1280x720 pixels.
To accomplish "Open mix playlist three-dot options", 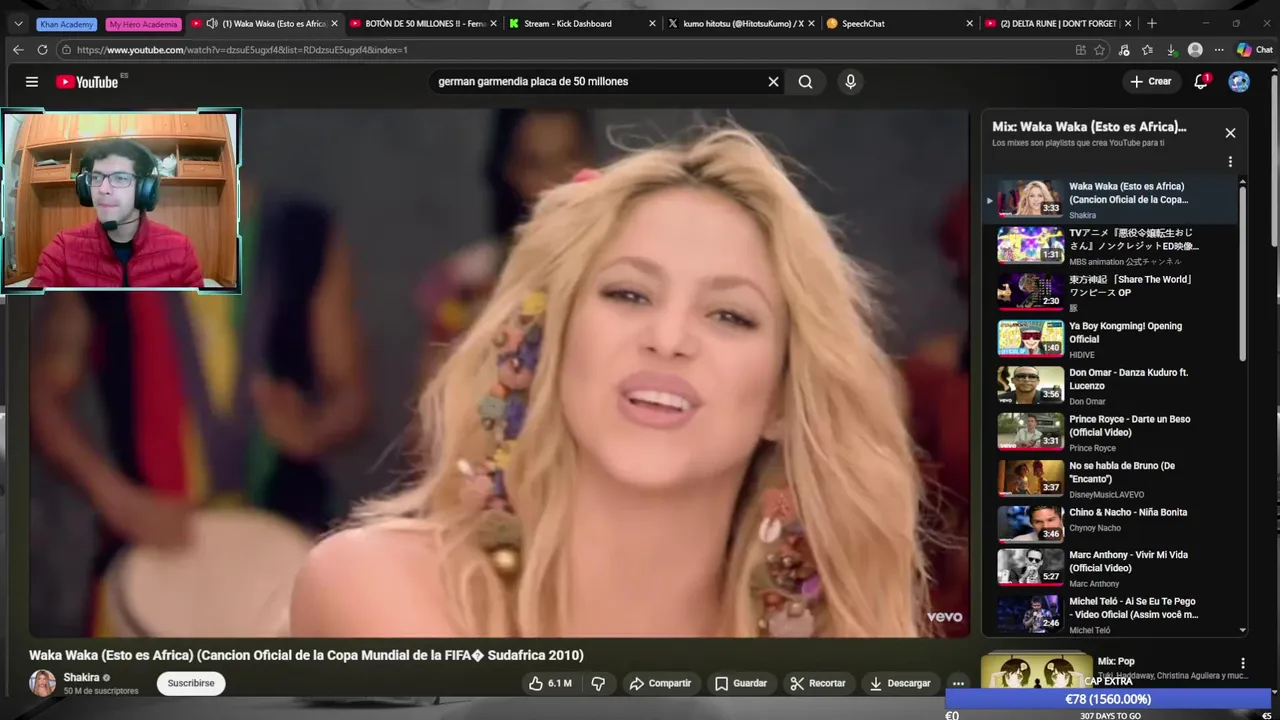I will (1230, 161).
